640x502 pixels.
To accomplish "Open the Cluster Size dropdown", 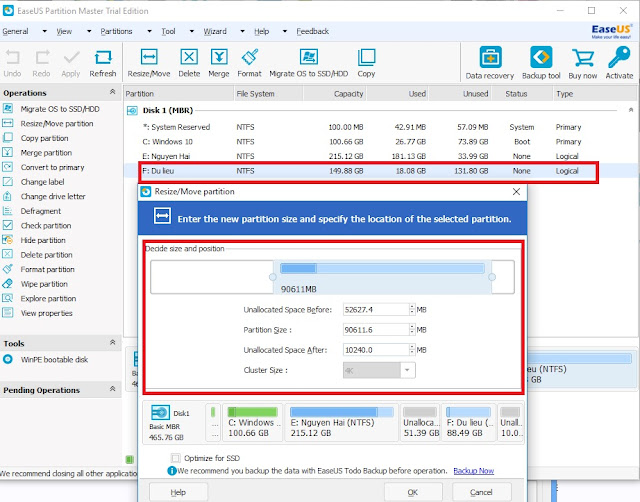I will [407, 370].
